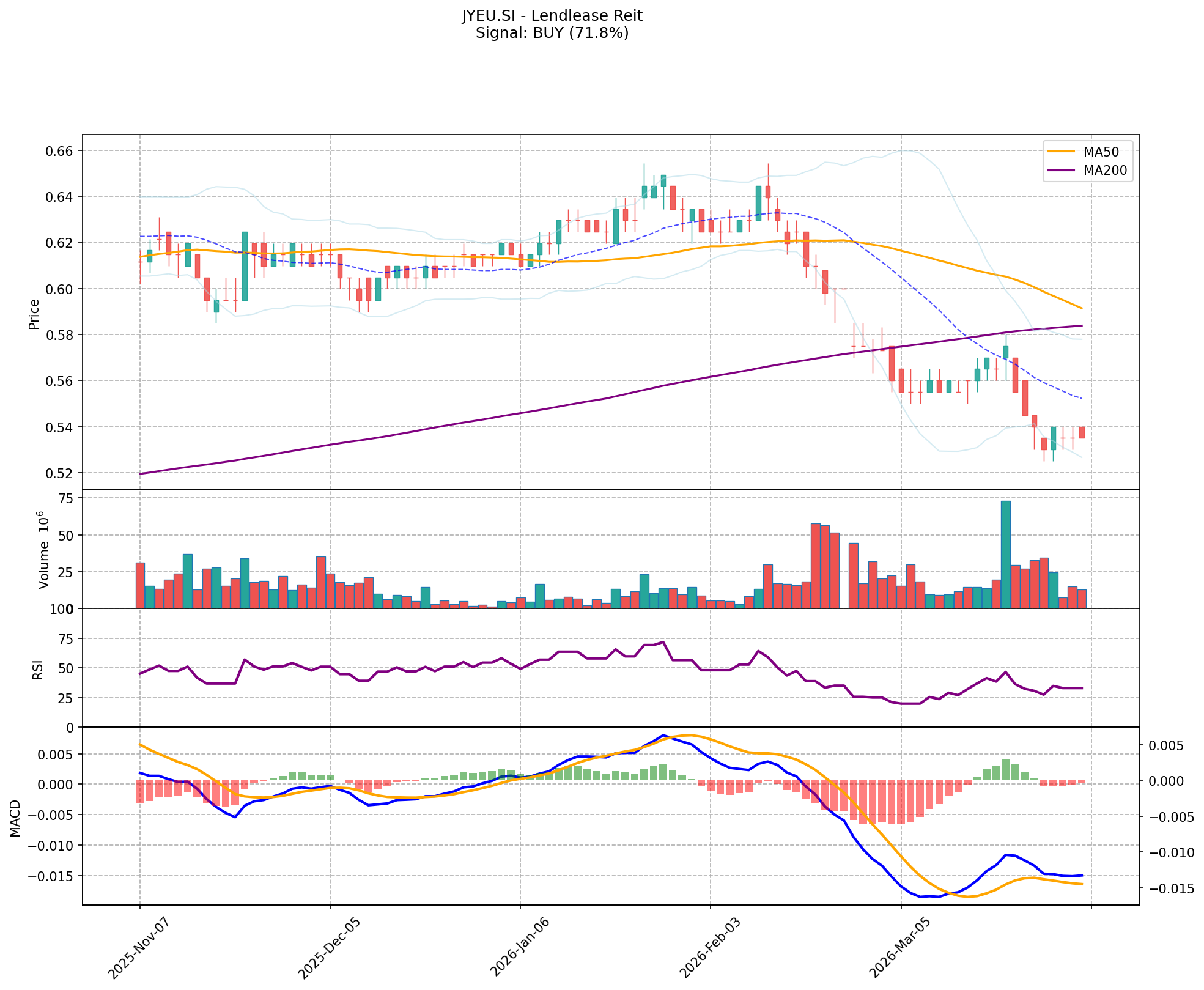Click the Price y-axis label

(34, 314)
